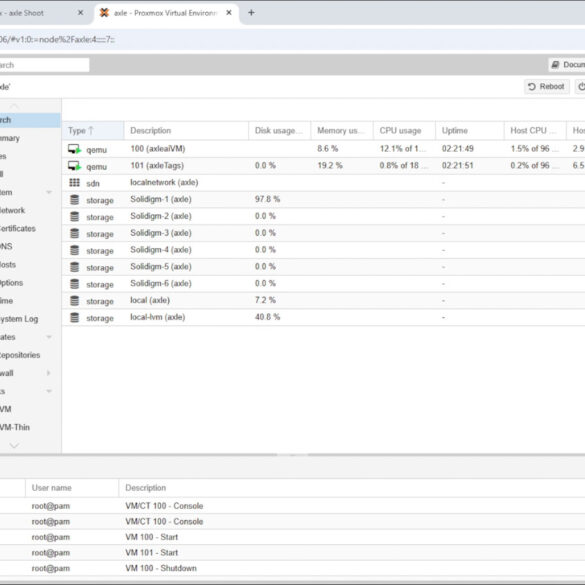This screenshot has width=585, height=585.
Task: Click the qemu icon for 100 (axleaiVM)
Action: tap(75, 149)
